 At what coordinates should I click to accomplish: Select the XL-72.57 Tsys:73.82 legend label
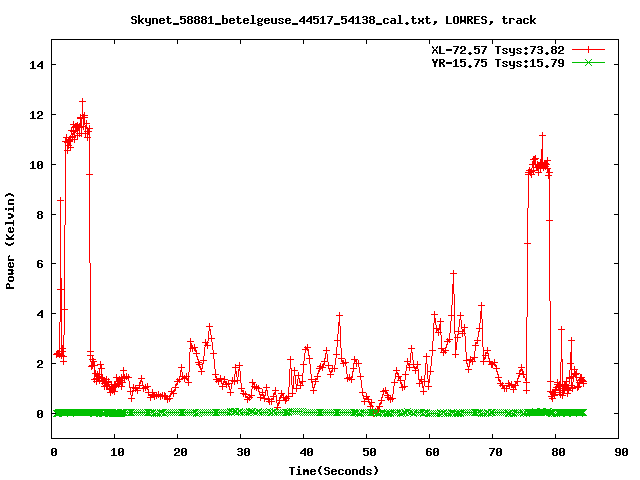[x=498, y=50]
